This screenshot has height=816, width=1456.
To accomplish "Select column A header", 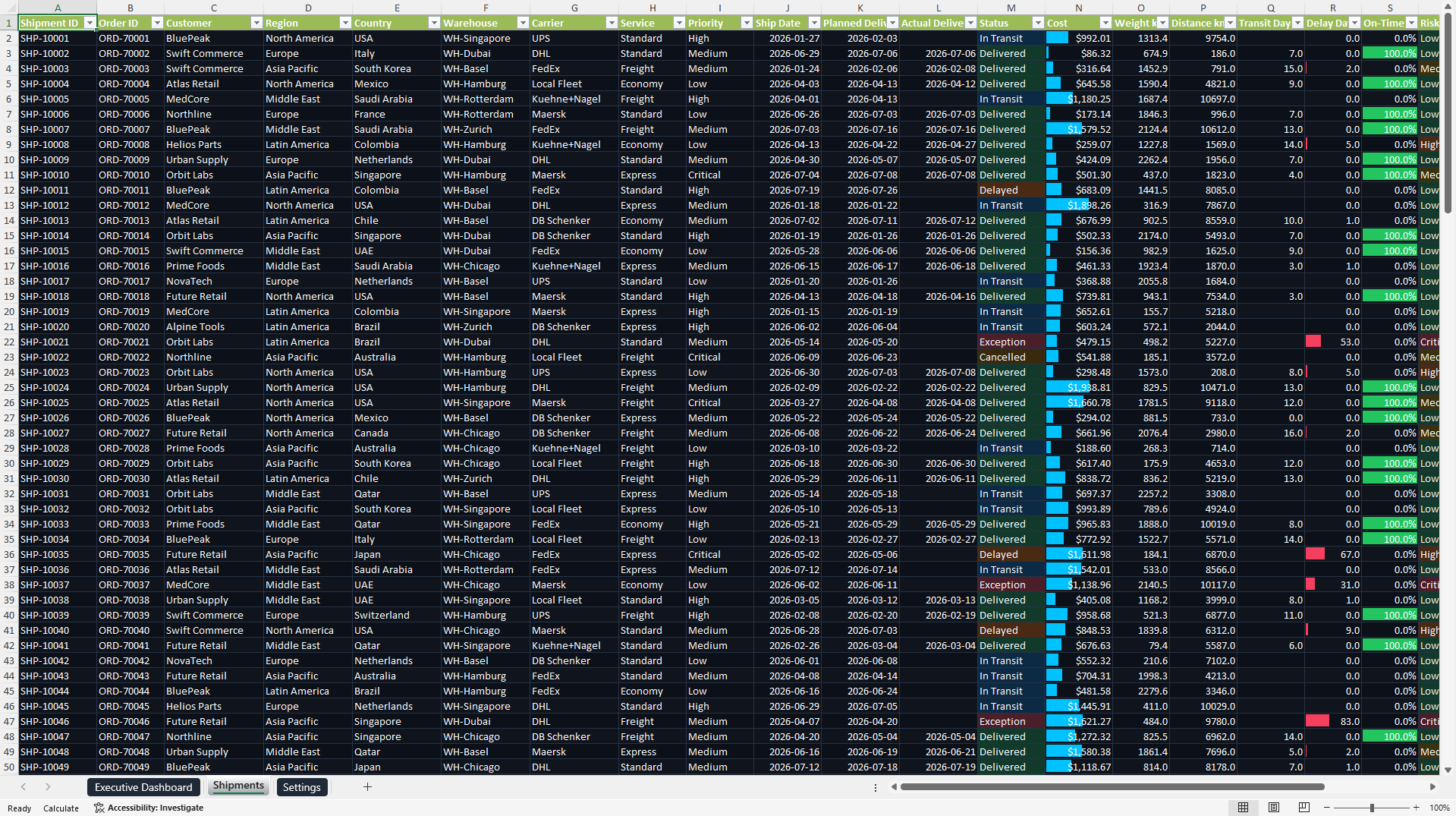I will [x=58, y=8].
